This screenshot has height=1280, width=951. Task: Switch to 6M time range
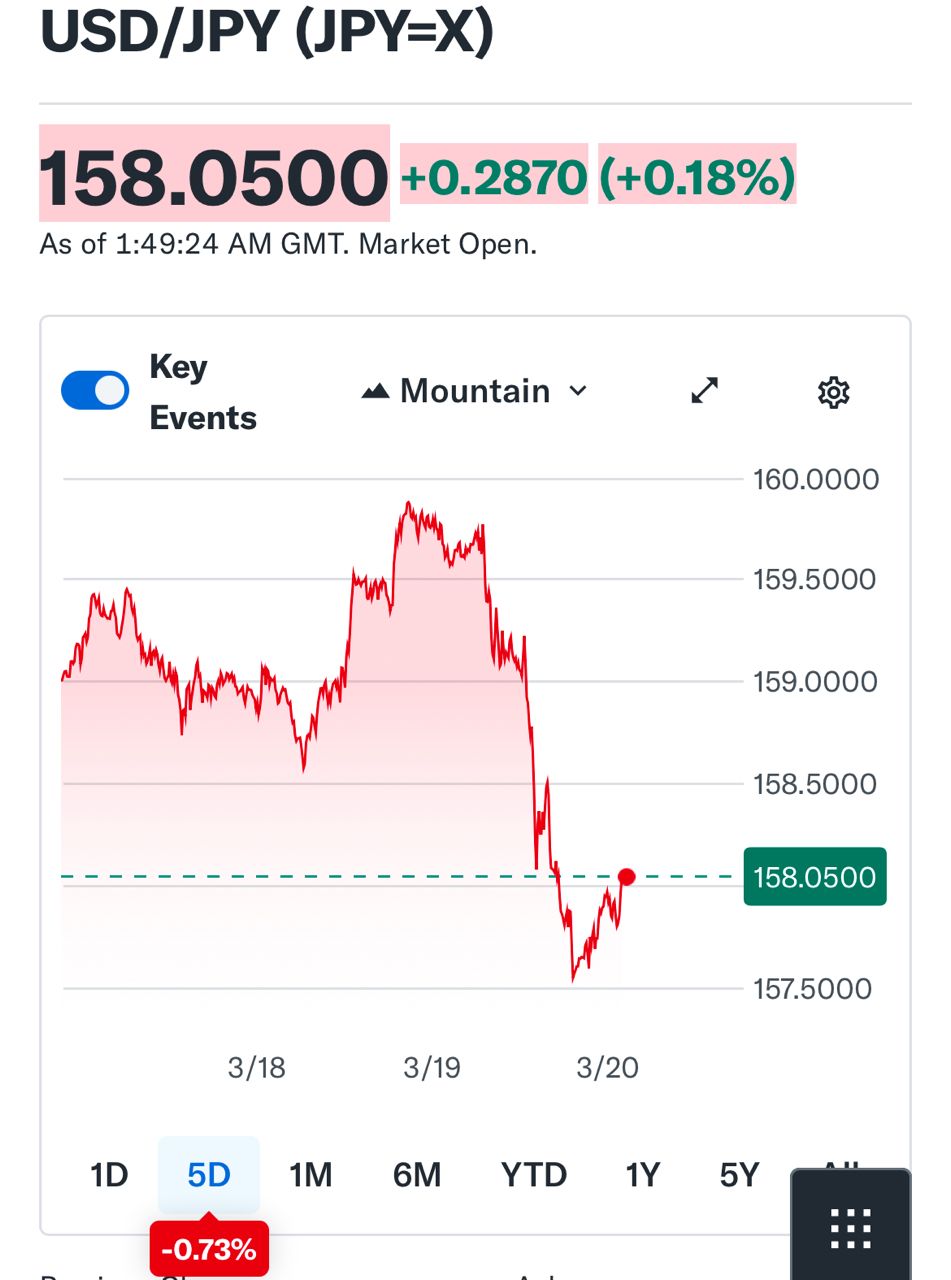coord(417,1175)
